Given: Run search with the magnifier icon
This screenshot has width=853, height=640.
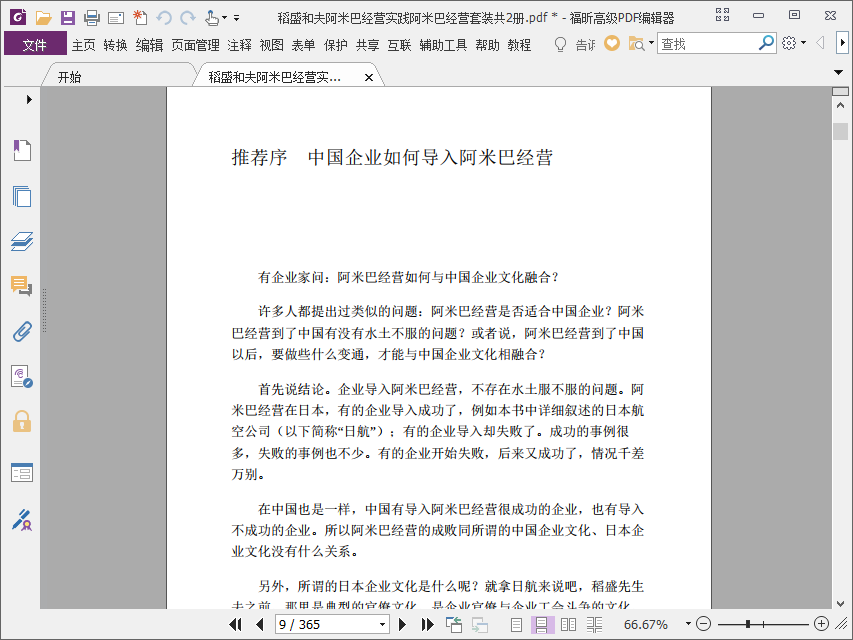Looking at the screenshot, I should click(766, 43).
